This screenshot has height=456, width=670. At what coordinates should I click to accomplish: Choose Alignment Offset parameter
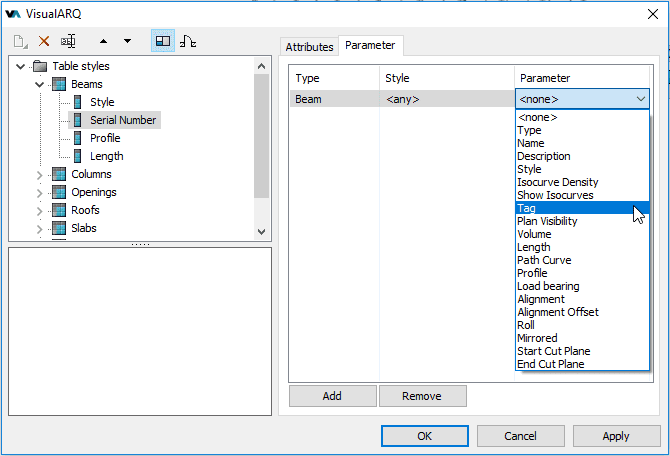[582, 312]
